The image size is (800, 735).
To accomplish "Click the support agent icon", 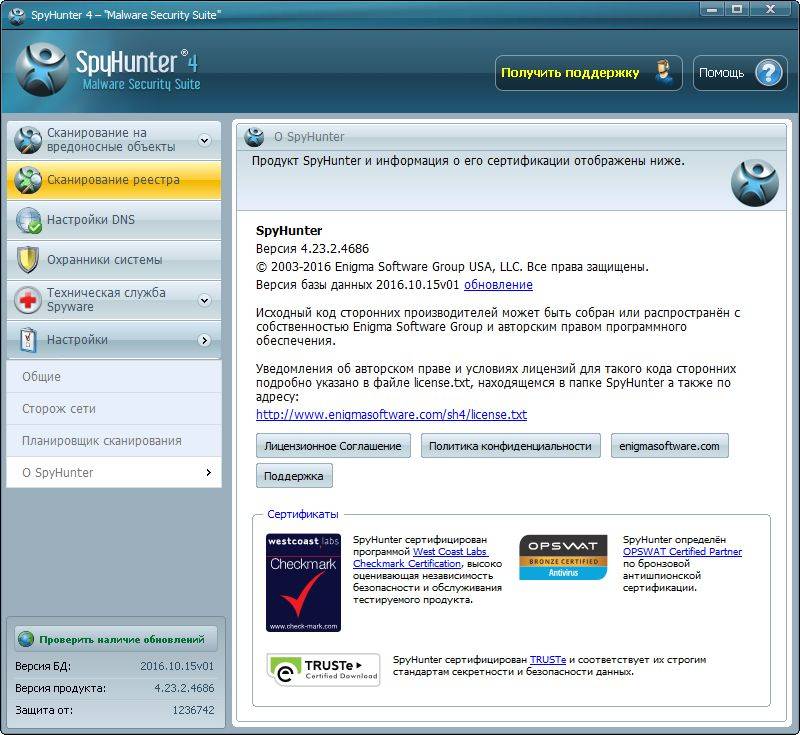I will click(663, 73).
